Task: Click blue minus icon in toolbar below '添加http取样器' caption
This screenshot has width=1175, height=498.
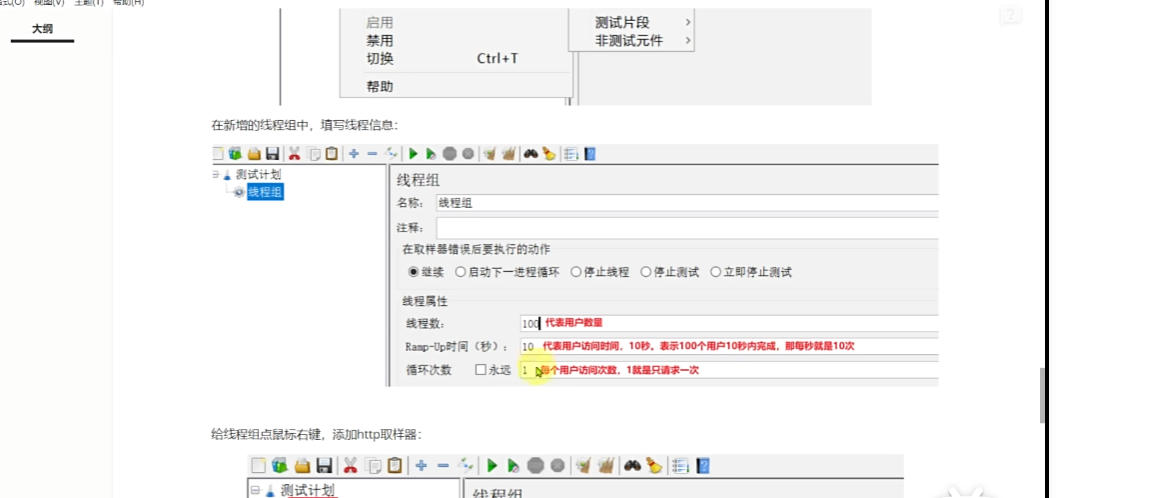Action: click(443, 466)
